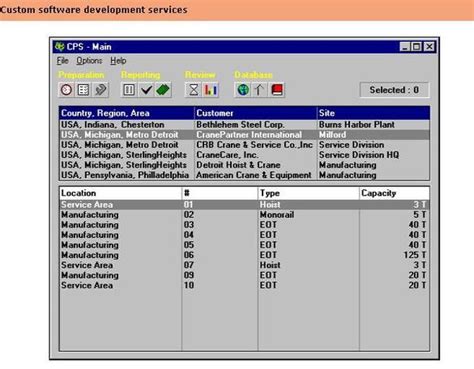The height and width of the screenshot is (369, 474).
Task: Select crane row 06 with 125 T
Action: (245, 255)
